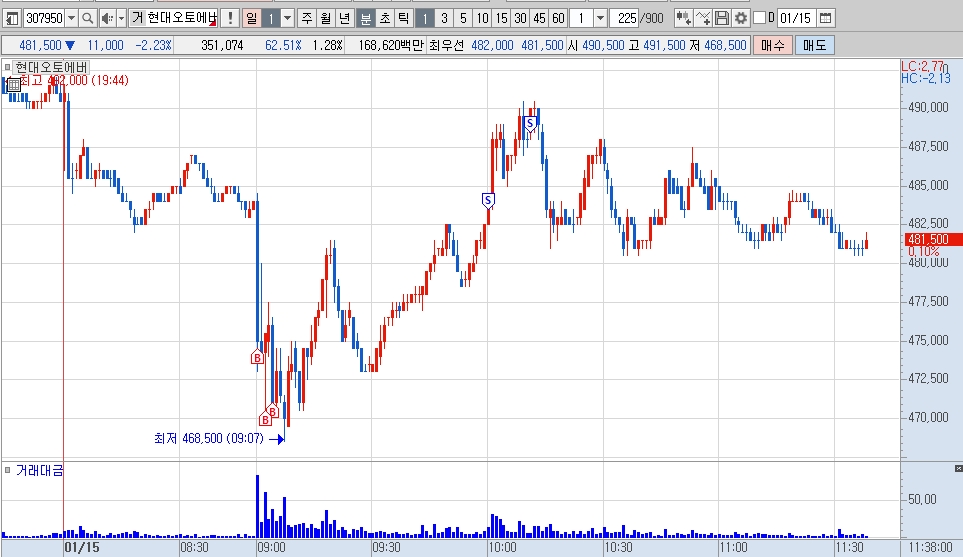Toggle the D checkbox next to date
963x557 pixels.
point(760,18)
